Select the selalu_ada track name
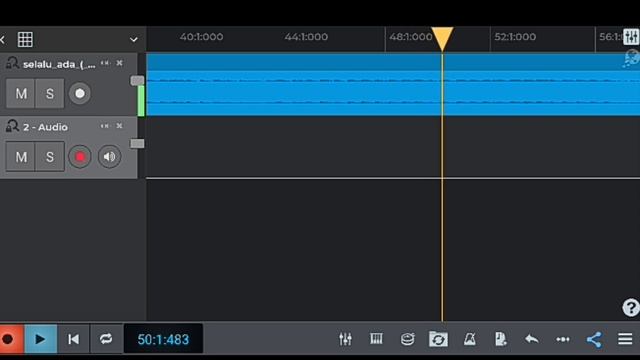Image resolution: width=640 pixels, height=360 pixels. tap(59, 64)
